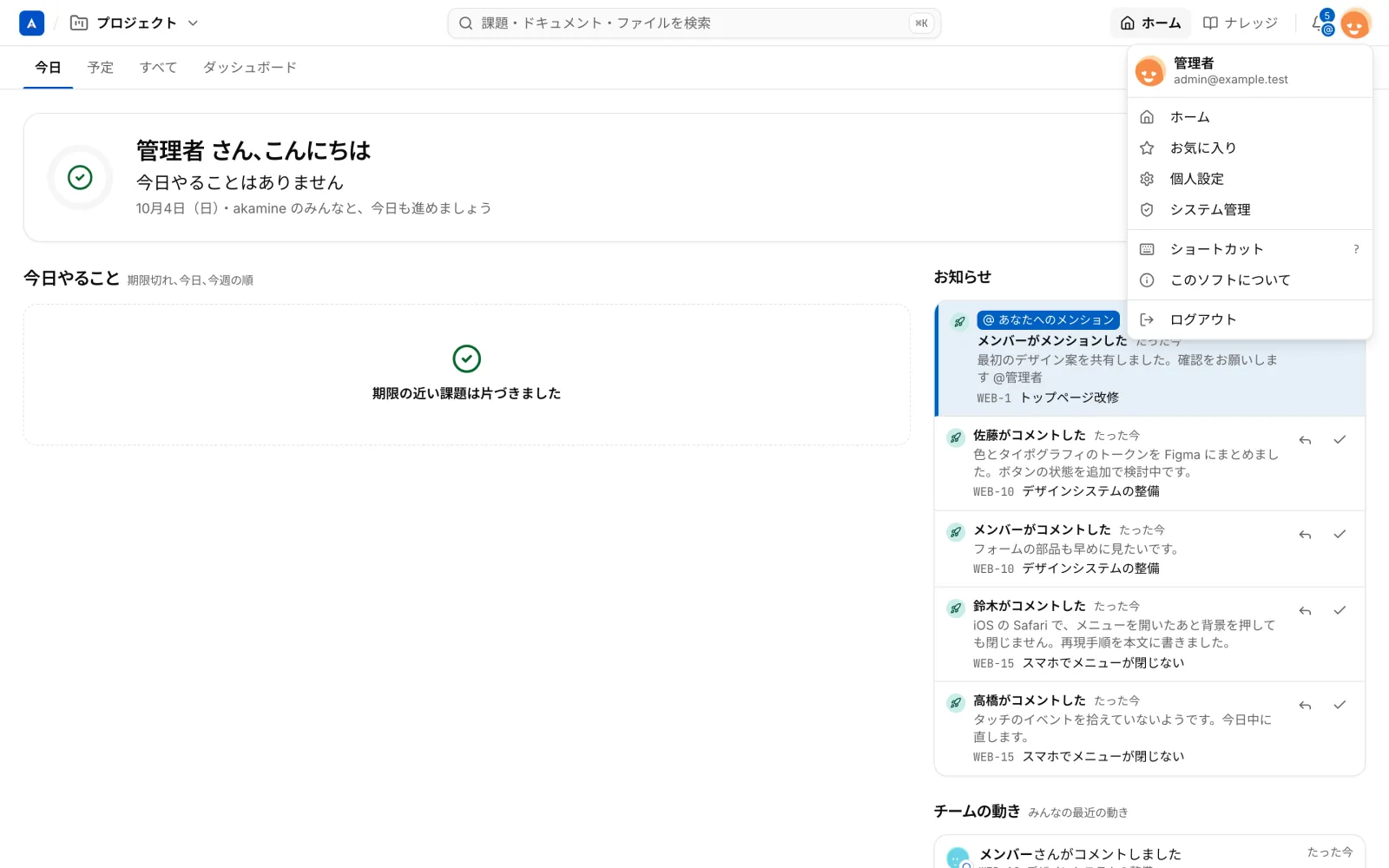The height and width of the screenshot is (868, 1389).
Task: Click the shield icon beside システム管理
Action: coord(1147,210)
